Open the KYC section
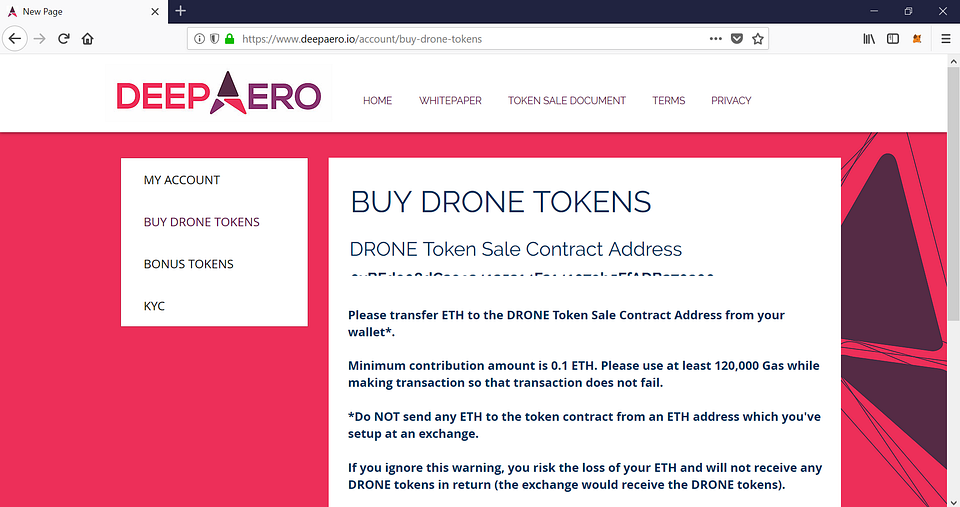 (x=154, y=306)
